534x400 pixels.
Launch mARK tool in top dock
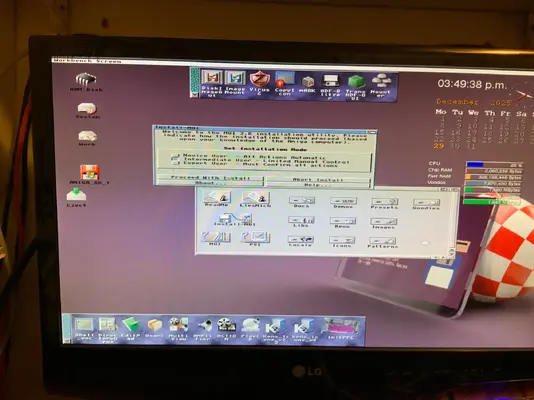point(308,85)
